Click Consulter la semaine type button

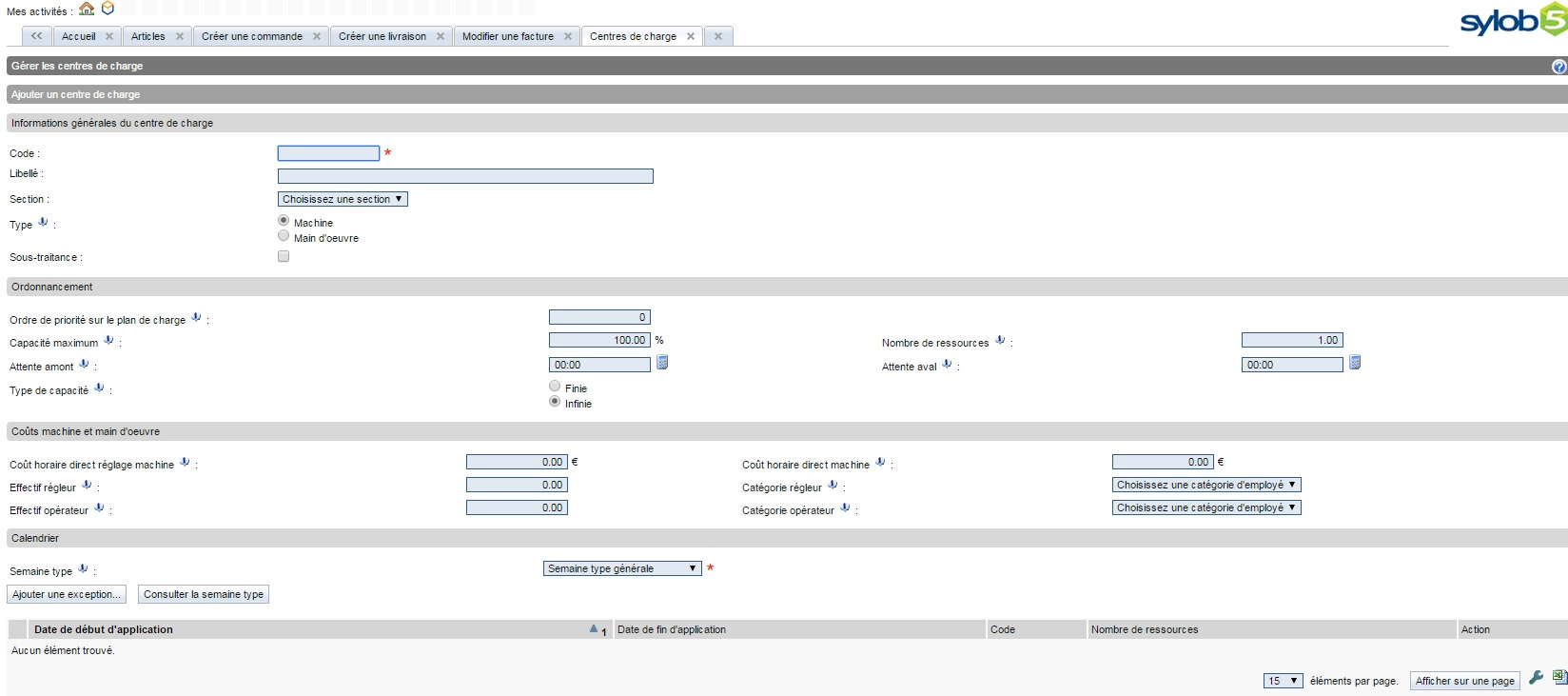click(x=204, y=594)
